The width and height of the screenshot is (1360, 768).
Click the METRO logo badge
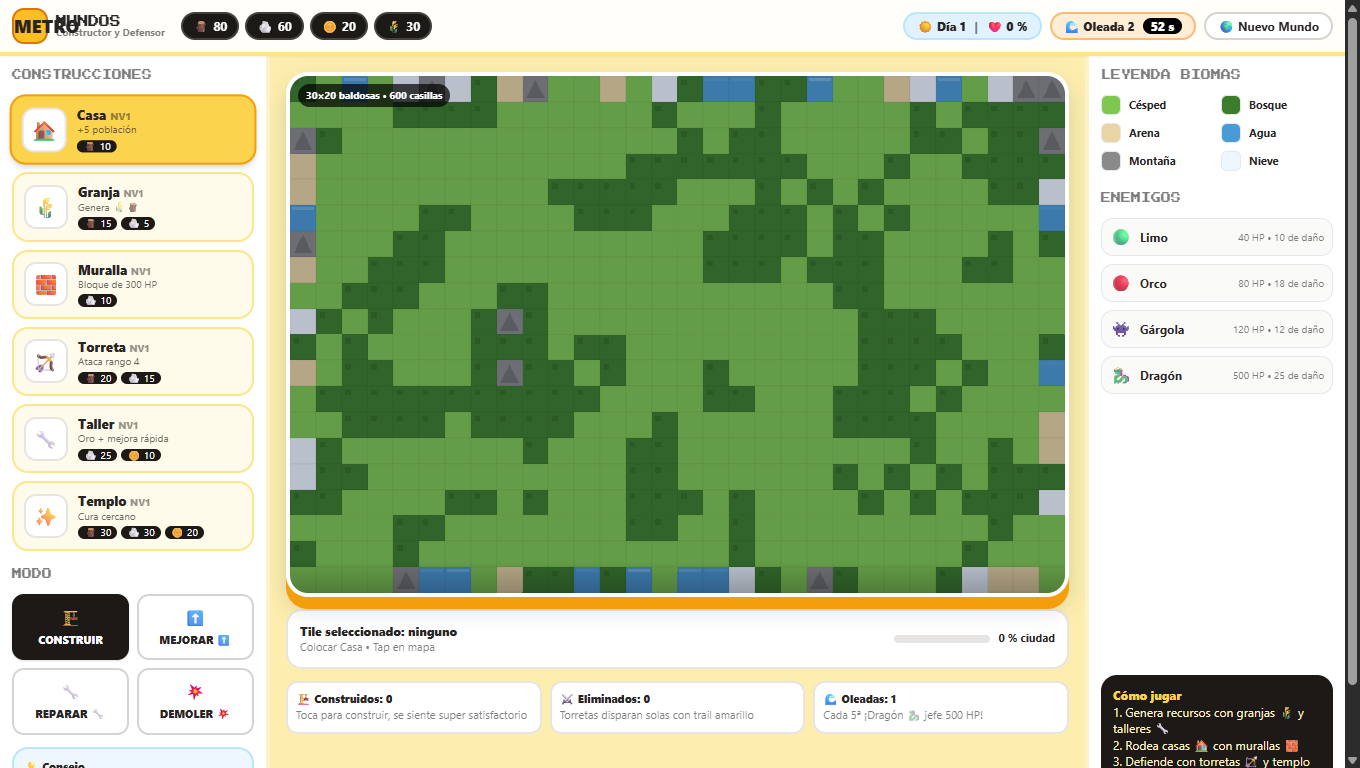tap(30, 27)
